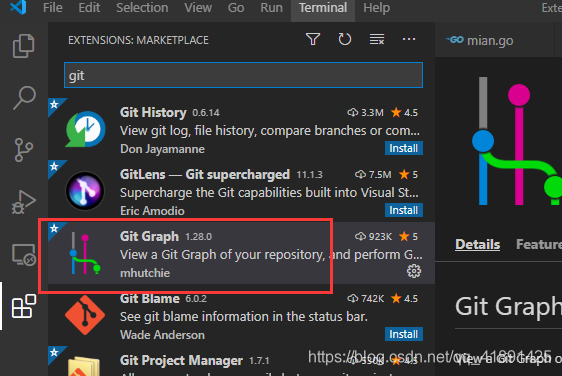Image resolution: width=562 pixels, height=376 pixels.
Task: Select GitLens — Git supercharged title
Action: pos(205,175)
